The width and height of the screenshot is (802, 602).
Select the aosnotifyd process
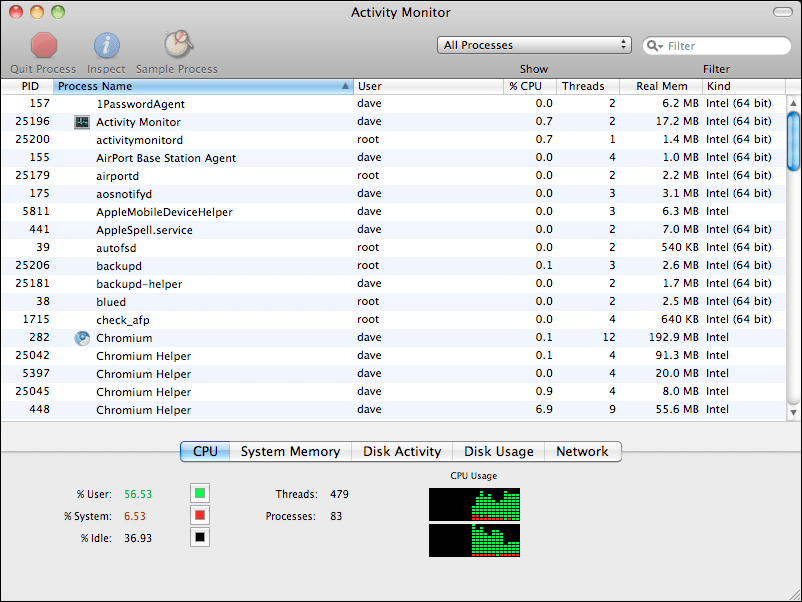click(x=393, y=194)
